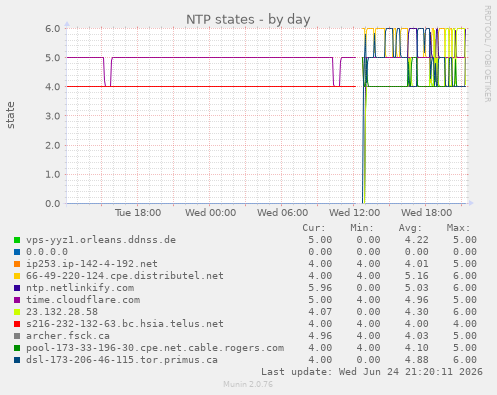Image resolution: width=497 pixels, height=395 pixels.
Task: Click the legend label ntp.netlinkify.com
Action: point(80,288)
